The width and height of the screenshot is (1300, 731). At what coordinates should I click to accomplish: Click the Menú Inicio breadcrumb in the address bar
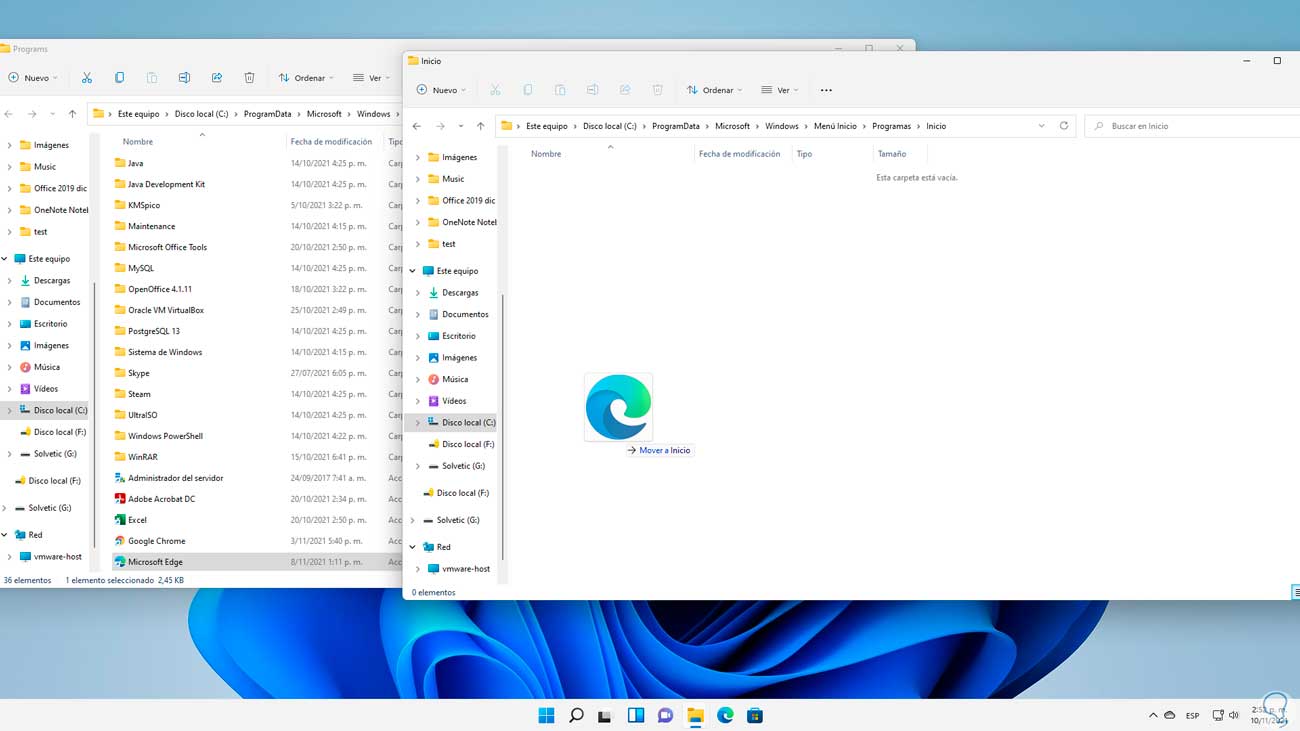(x=835, y=126)
